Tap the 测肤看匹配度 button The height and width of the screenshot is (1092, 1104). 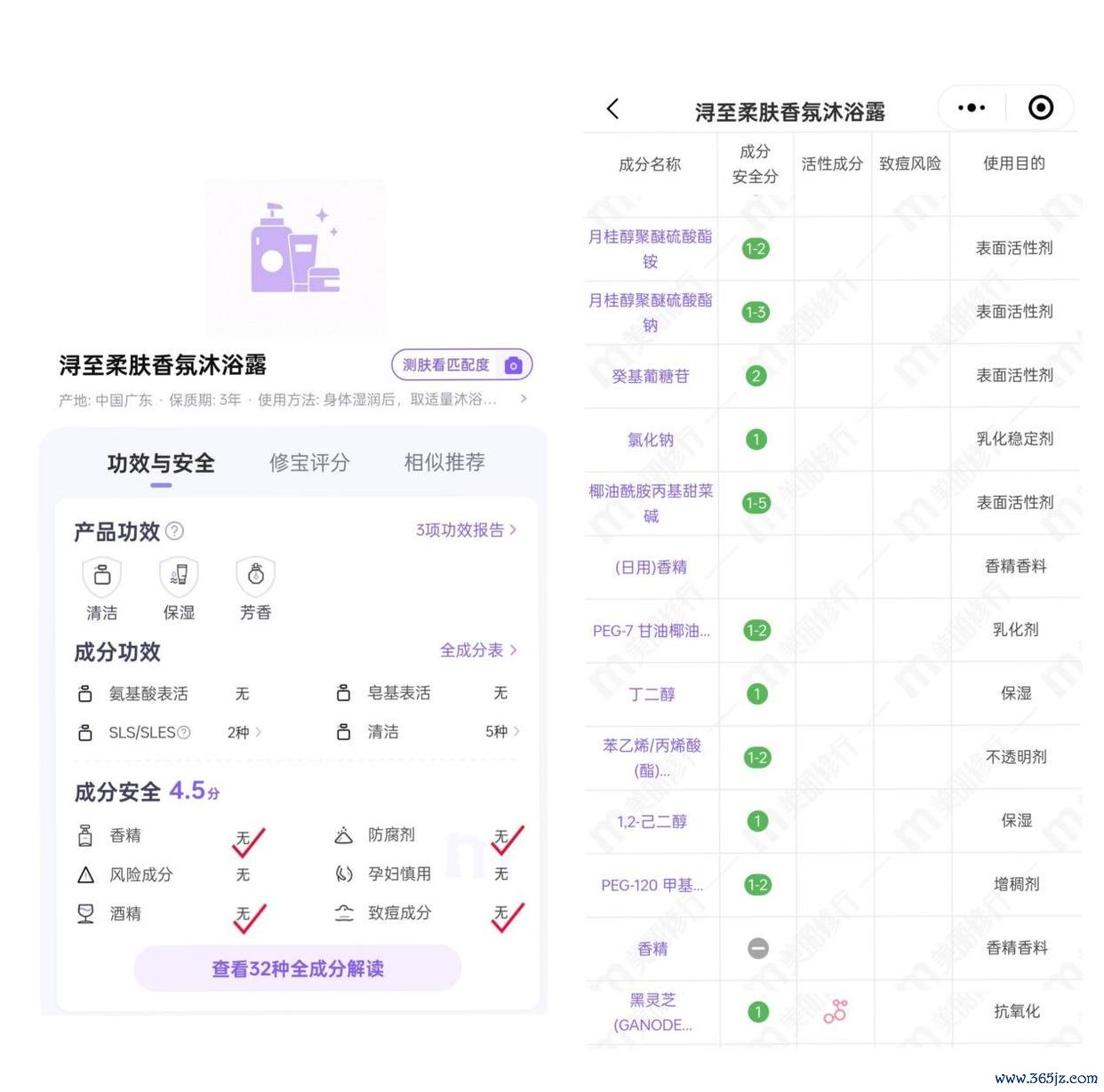(x=462, y=365)
